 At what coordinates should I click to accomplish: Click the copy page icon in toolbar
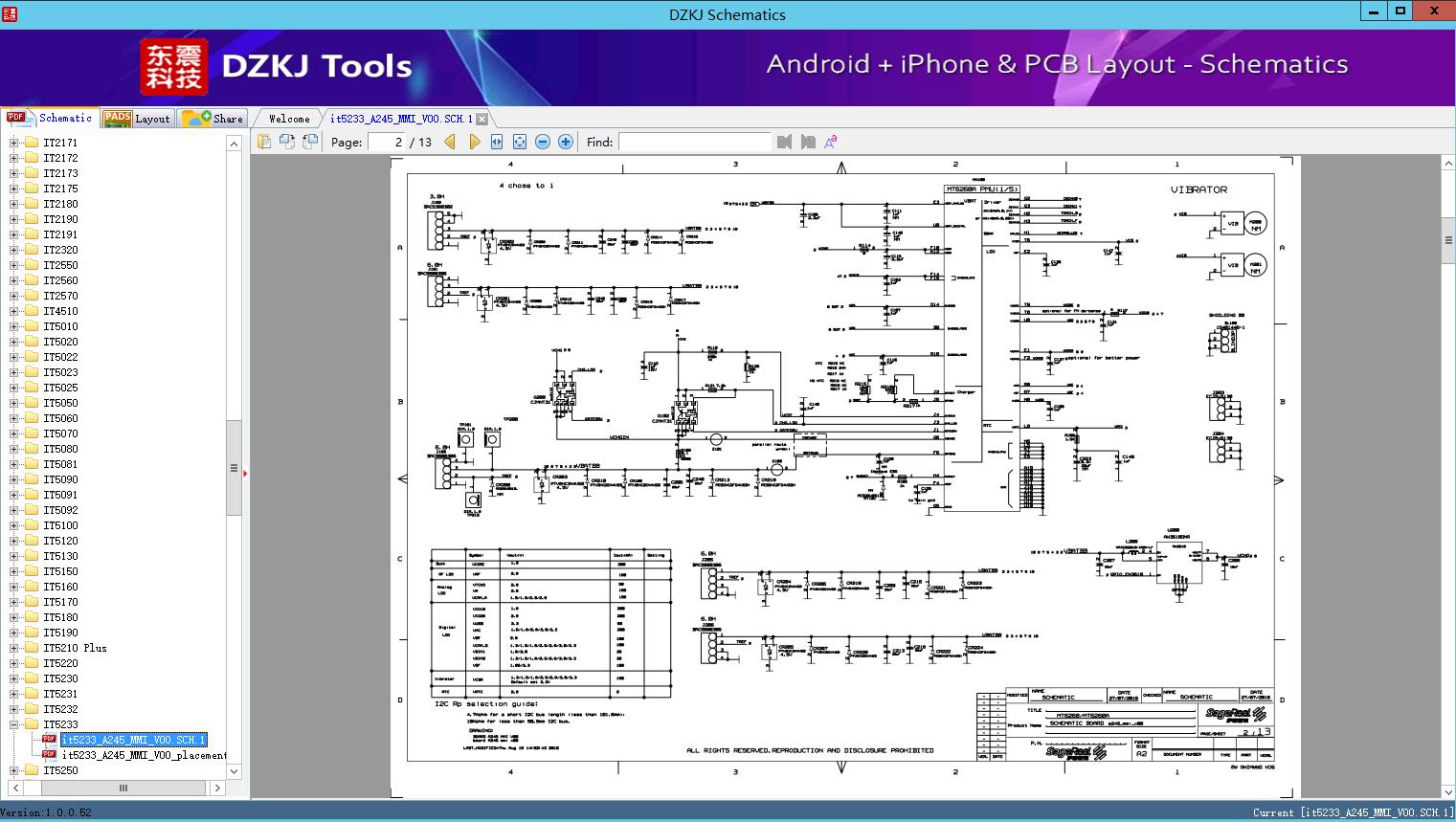tap(263, 142)
